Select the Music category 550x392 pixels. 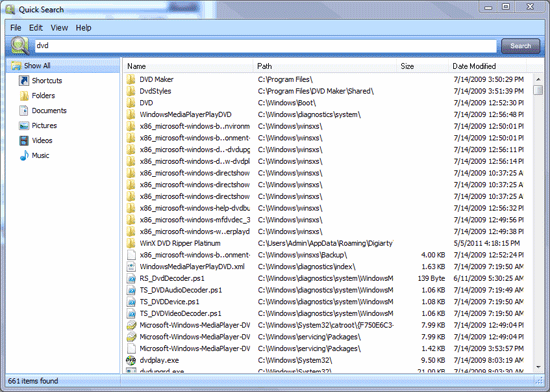pos(40,156)
